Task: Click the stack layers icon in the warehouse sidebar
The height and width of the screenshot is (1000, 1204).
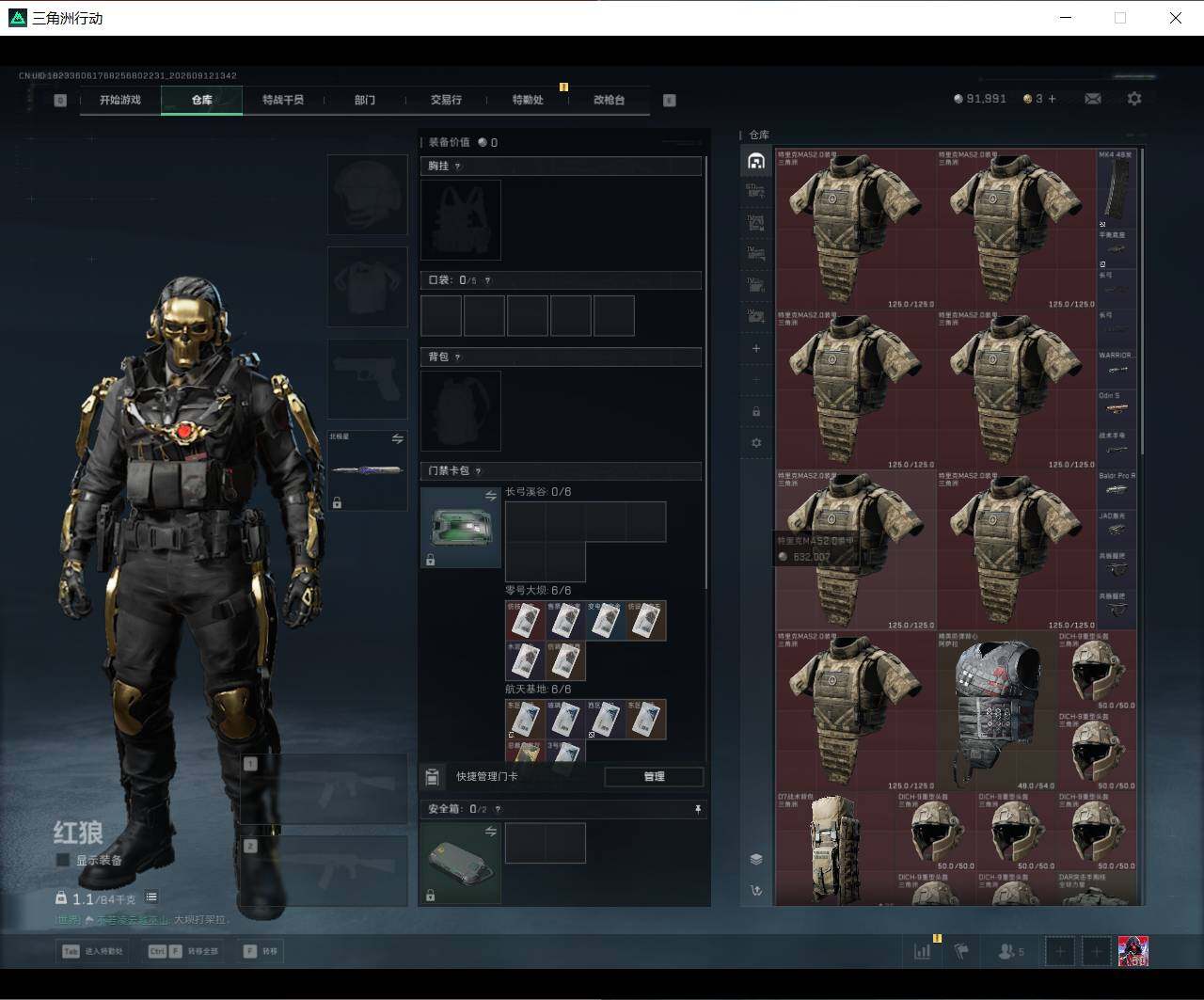Action: (x=756, y=859)
